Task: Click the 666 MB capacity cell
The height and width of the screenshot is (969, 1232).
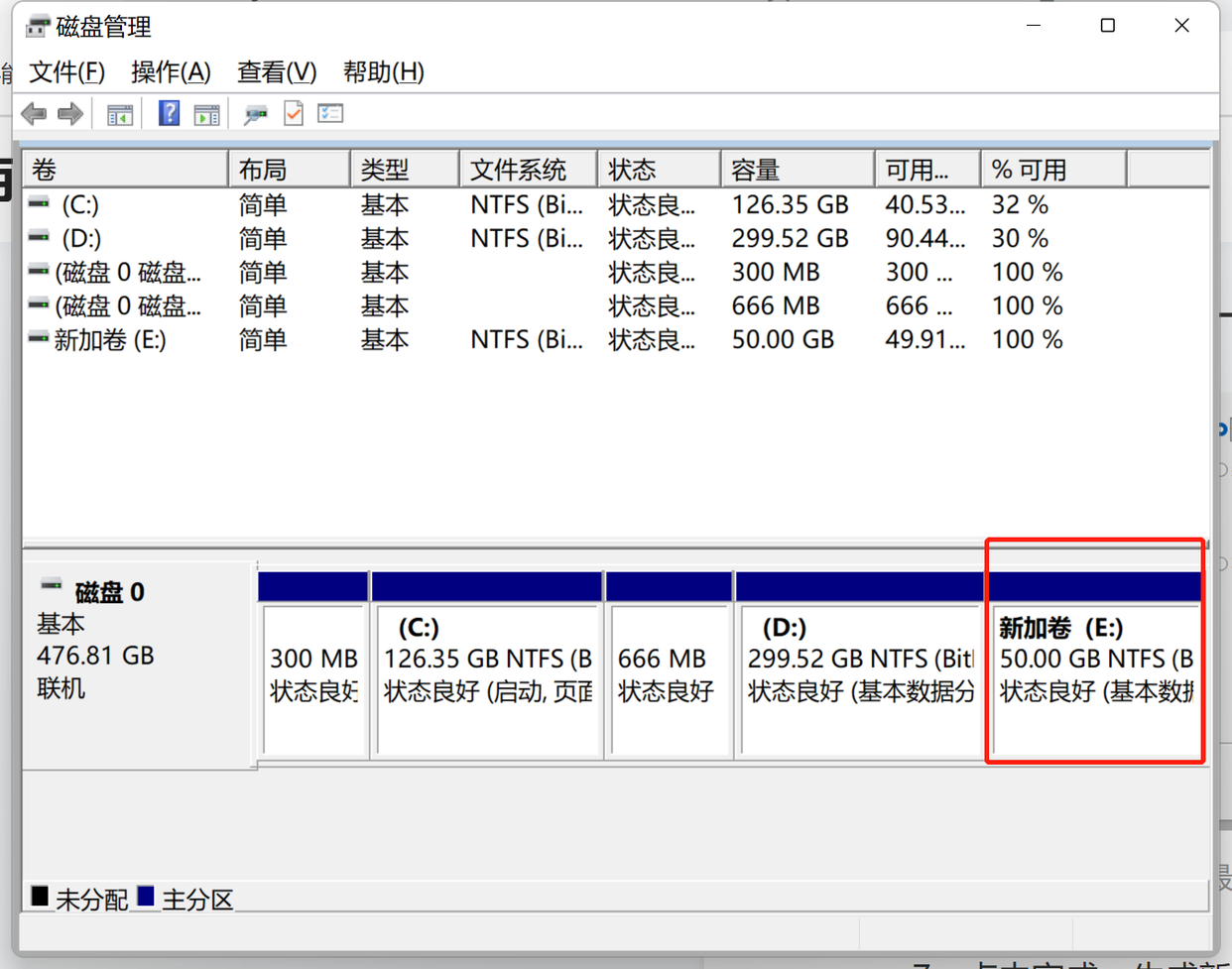Action: tap(776, 305)
